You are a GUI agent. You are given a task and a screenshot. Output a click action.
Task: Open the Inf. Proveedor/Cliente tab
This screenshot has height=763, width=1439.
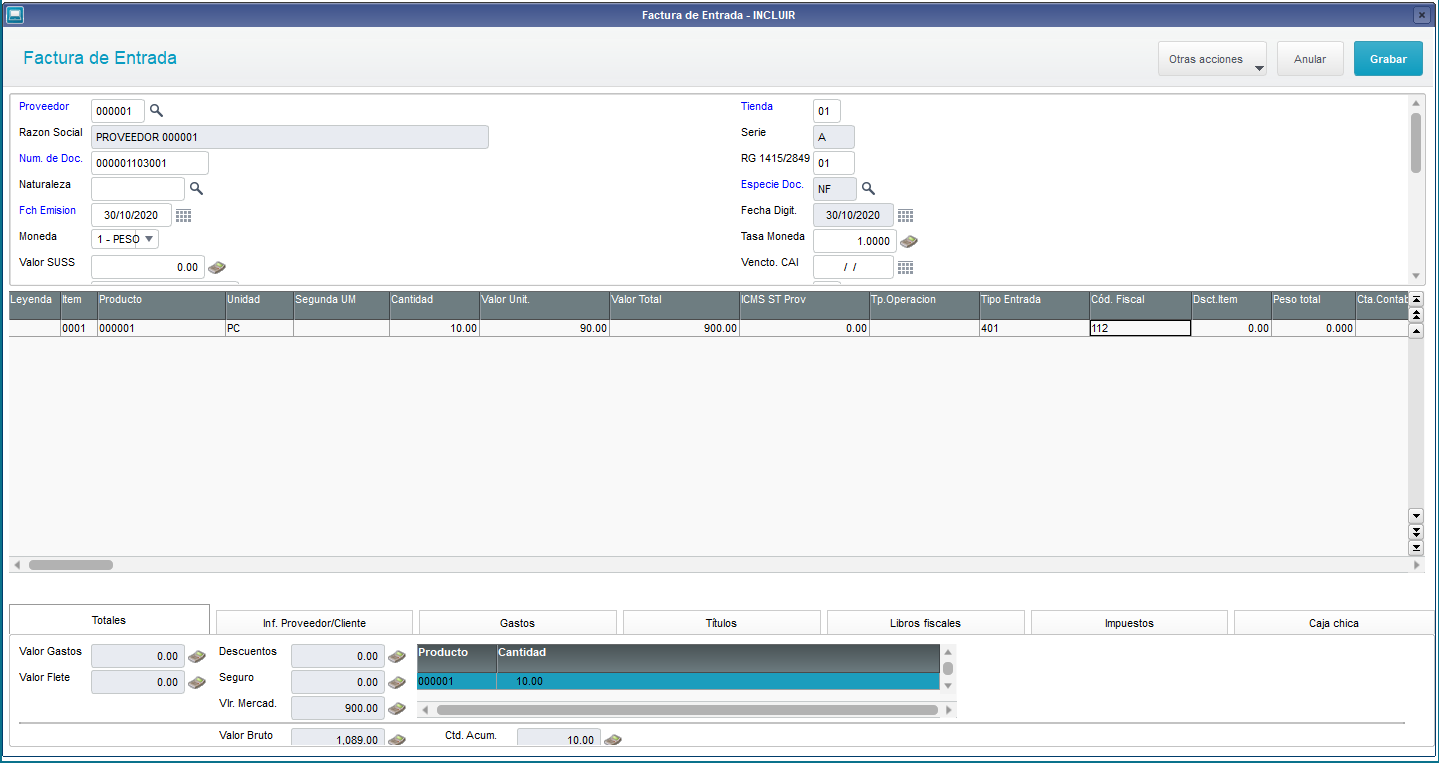pos(314,623)
